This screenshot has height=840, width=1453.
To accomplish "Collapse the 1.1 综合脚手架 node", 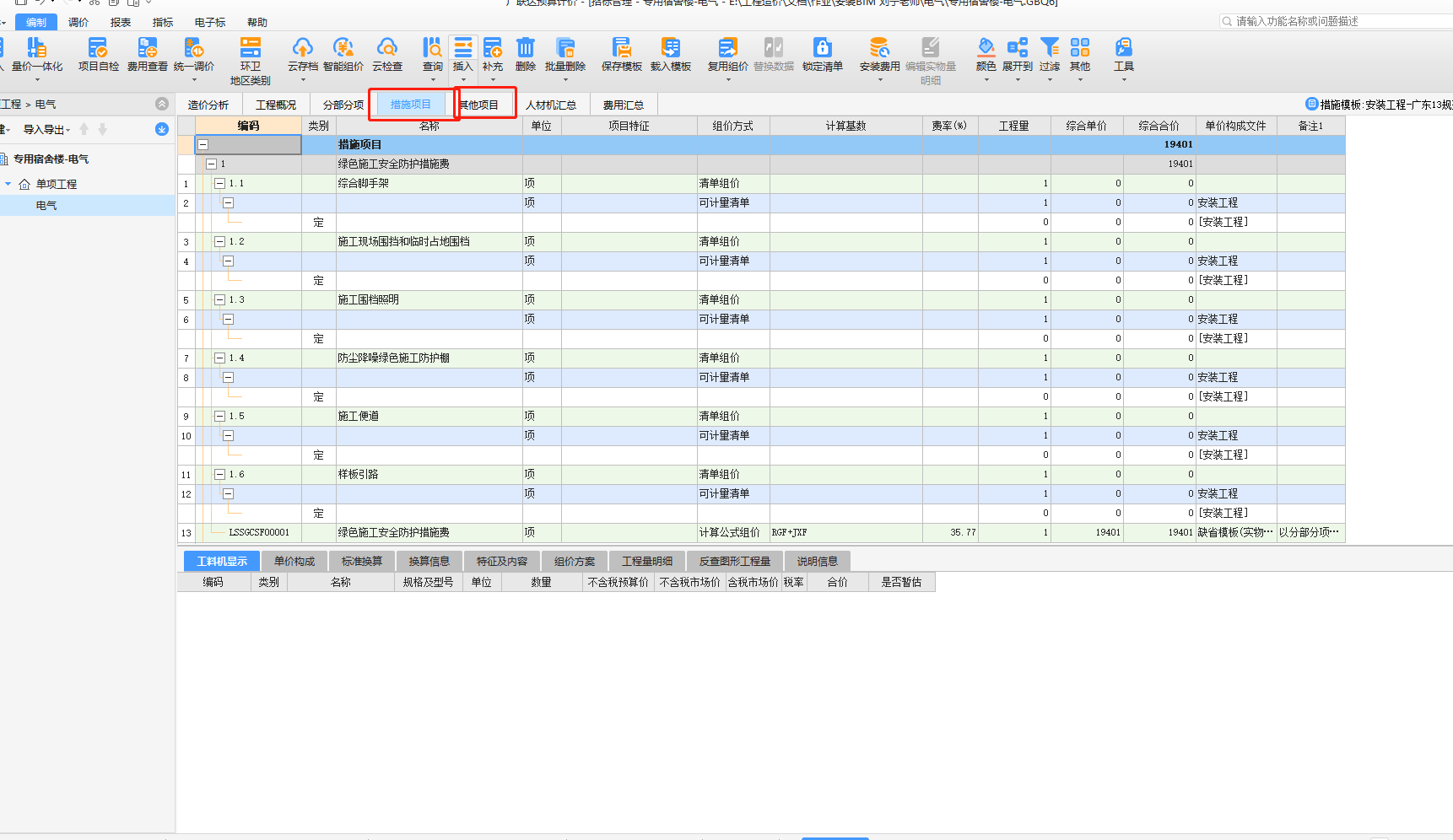I will pos(219,183).
